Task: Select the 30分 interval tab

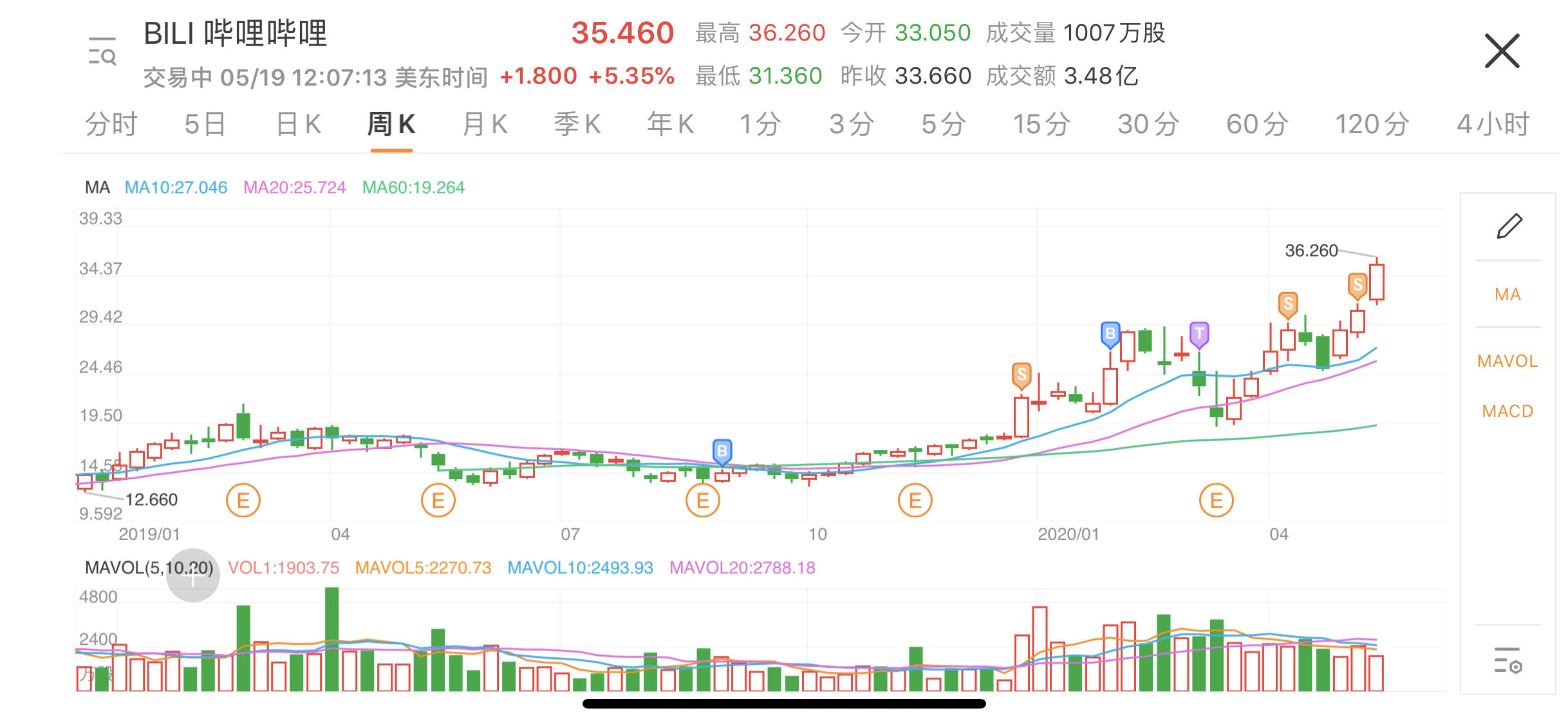Action: pos(1149,124)
